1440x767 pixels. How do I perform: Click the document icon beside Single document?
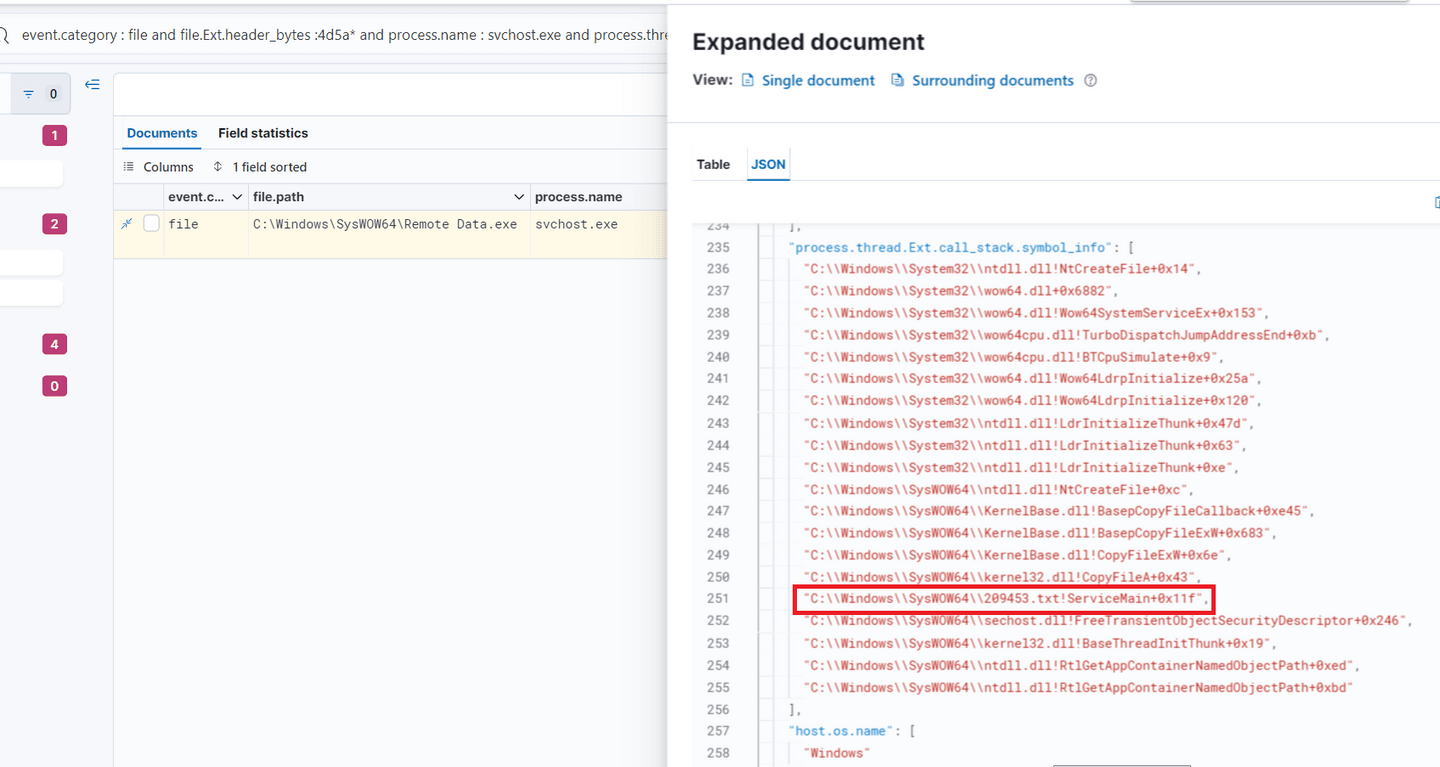748,80
